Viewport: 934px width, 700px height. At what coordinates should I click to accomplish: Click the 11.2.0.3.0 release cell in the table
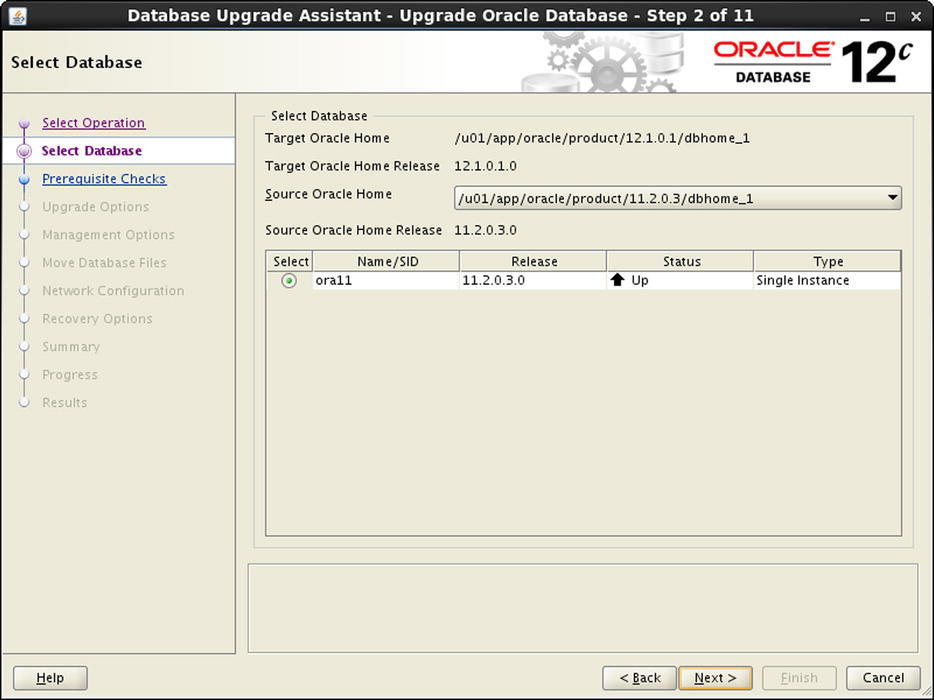tap(533, 281)
